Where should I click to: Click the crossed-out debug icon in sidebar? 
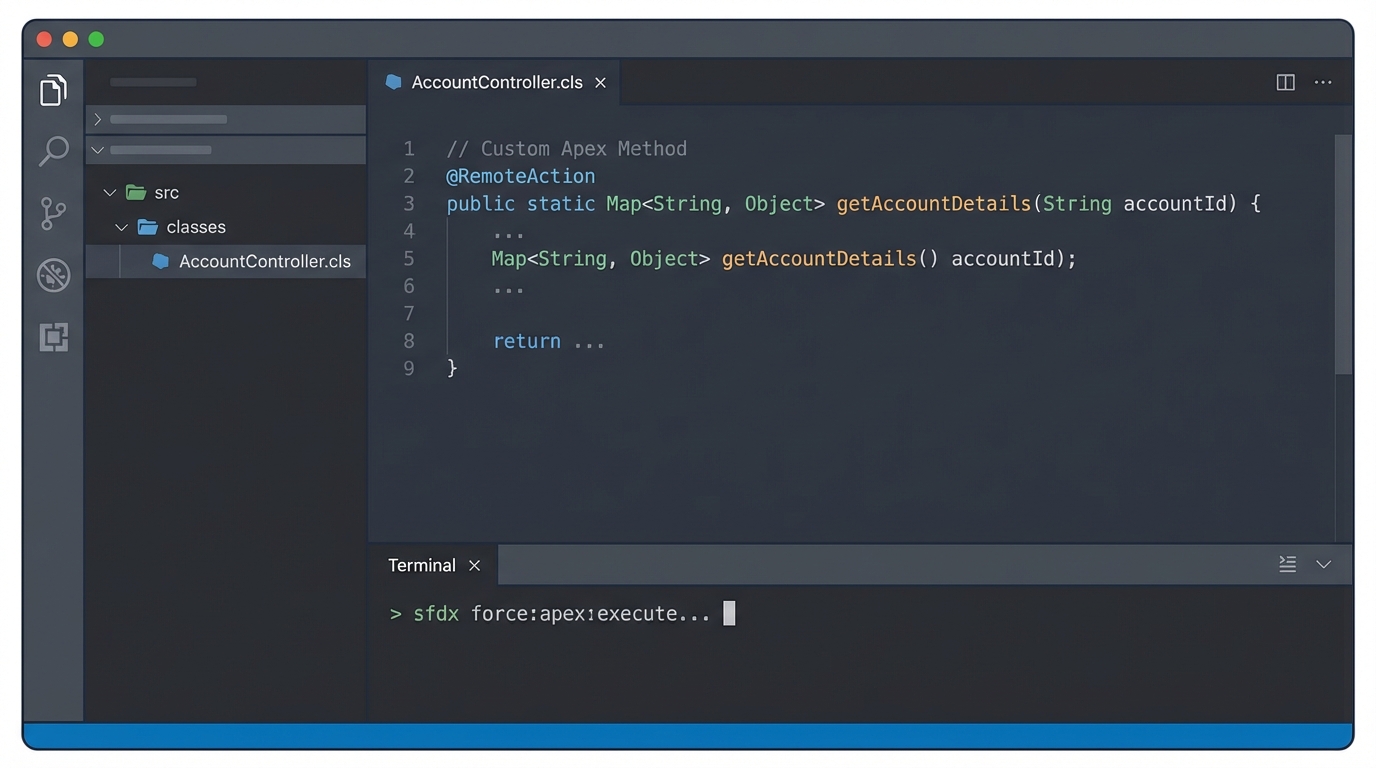tap(52, 275)
